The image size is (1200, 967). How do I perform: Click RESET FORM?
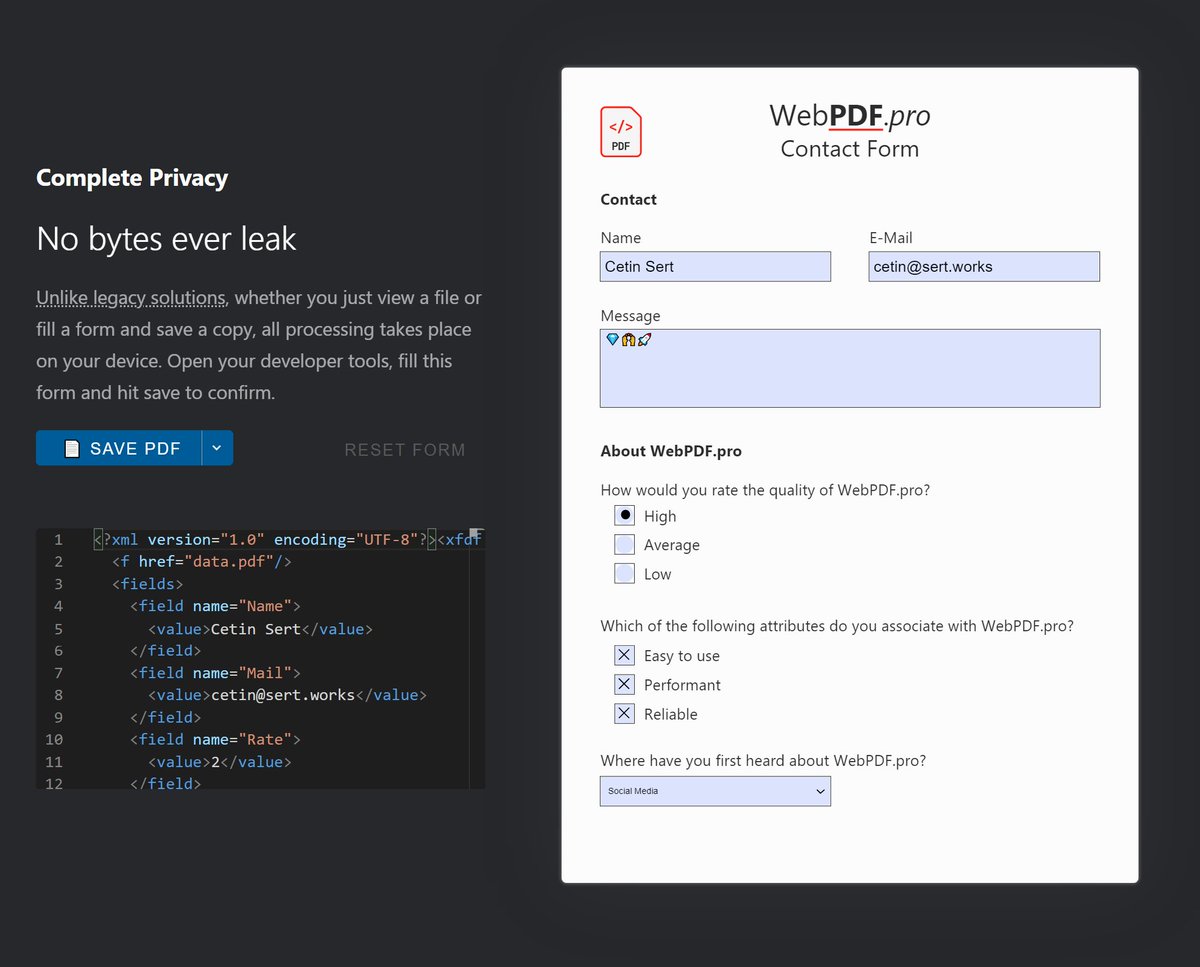pyautogui.click(x=405, y=450)
